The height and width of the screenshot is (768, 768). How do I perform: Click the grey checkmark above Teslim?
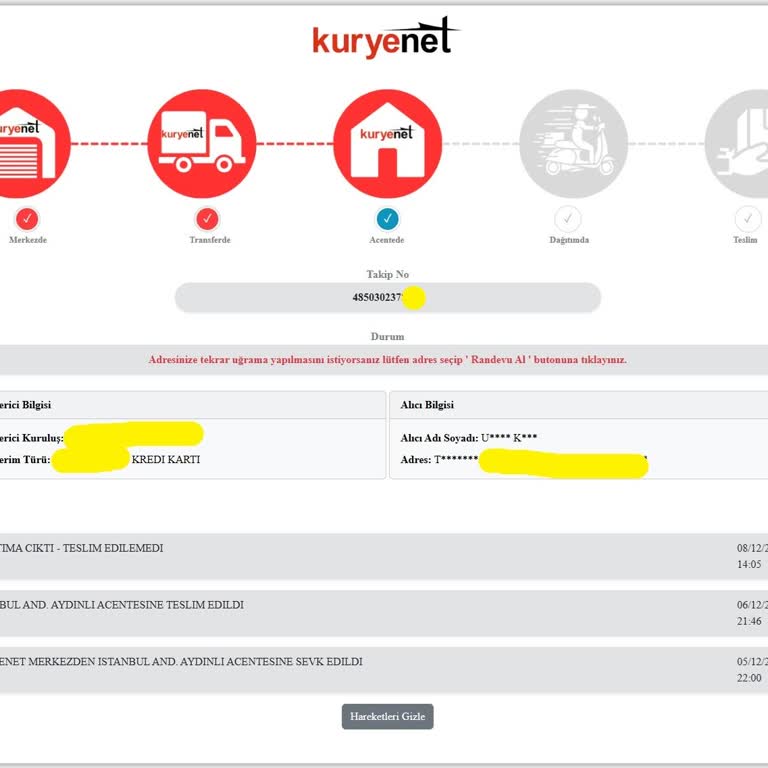748,219
